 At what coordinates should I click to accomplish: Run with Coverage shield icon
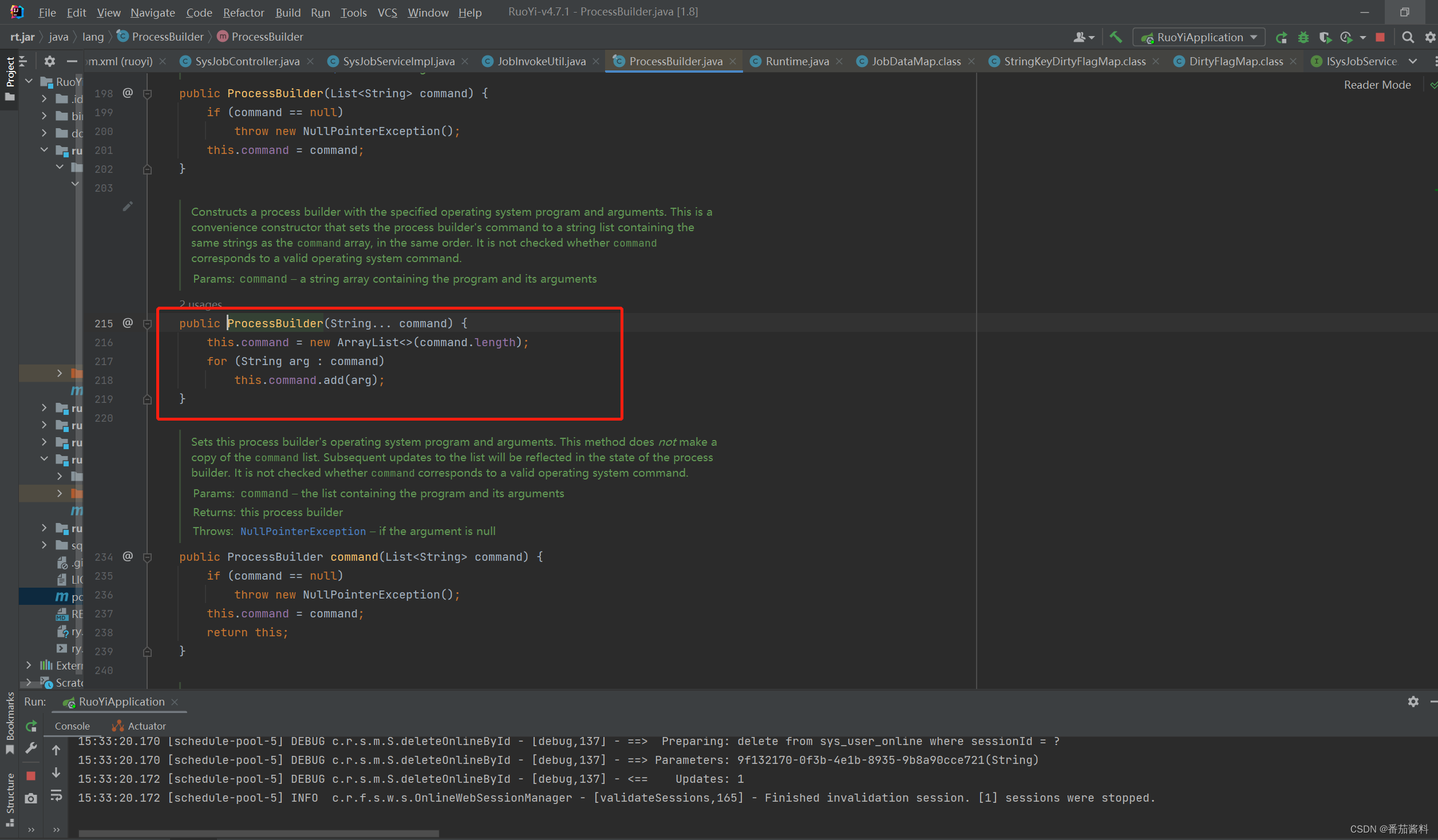pos(1325,38)
